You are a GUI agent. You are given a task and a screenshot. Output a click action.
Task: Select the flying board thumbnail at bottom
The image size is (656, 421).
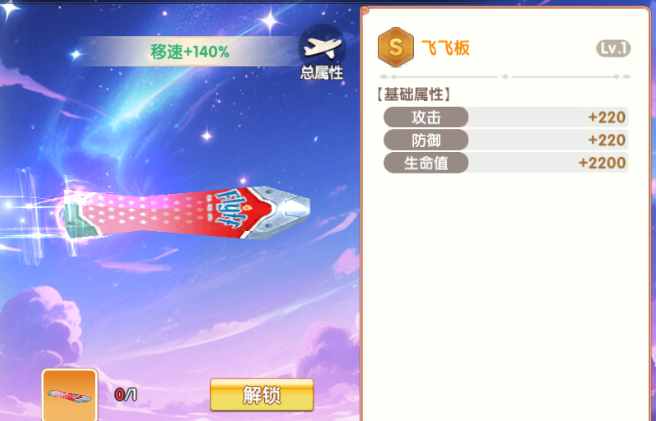click(69, 395)
